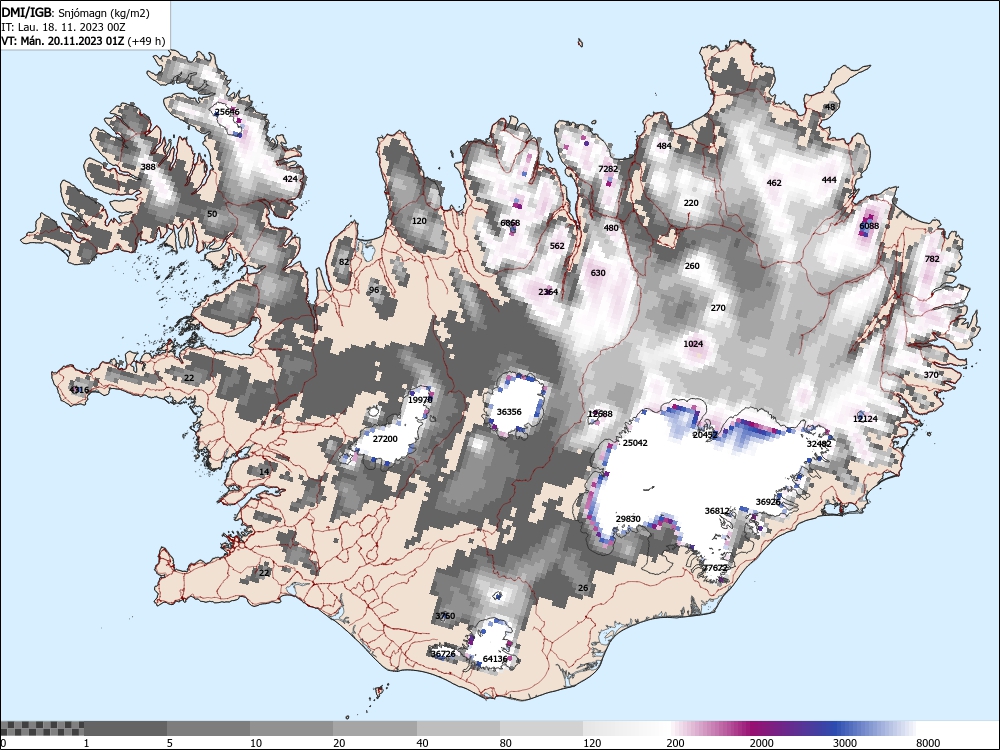Click the snow value 48 in the northeast
Screen dimensions: 1000x750
830,107
